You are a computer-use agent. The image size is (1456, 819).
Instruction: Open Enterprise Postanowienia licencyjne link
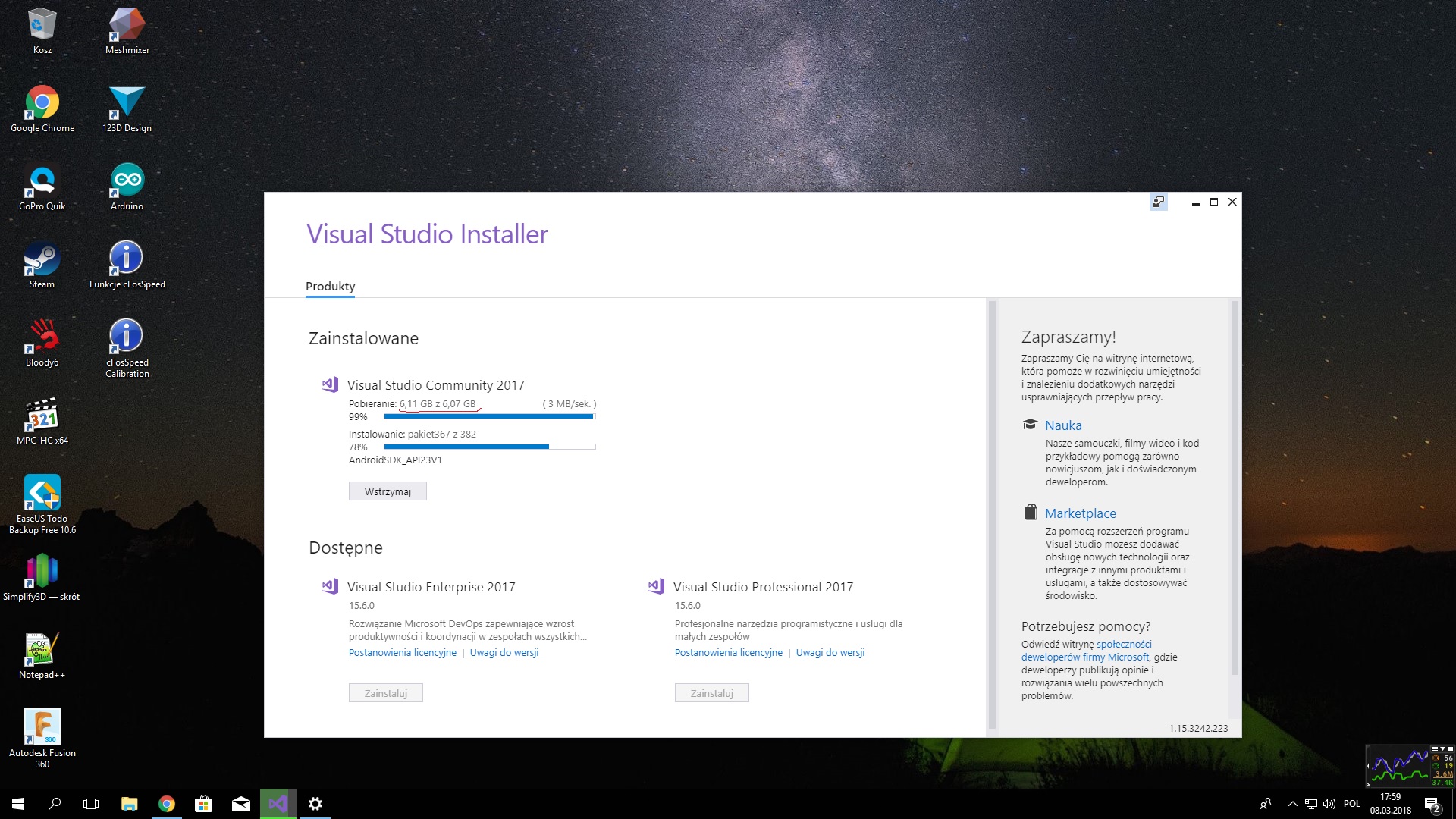click(402, 652)
